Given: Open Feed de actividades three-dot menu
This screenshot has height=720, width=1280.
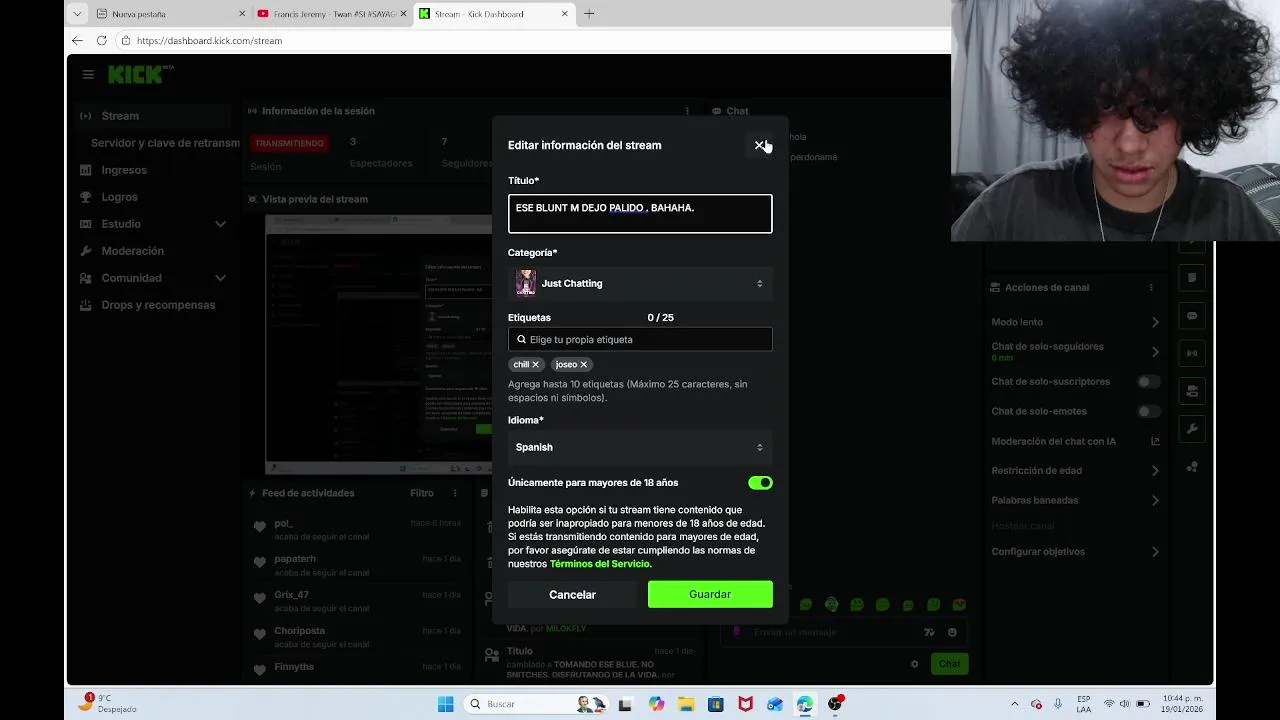Looking at the screenshot, I should click(455, 493).
